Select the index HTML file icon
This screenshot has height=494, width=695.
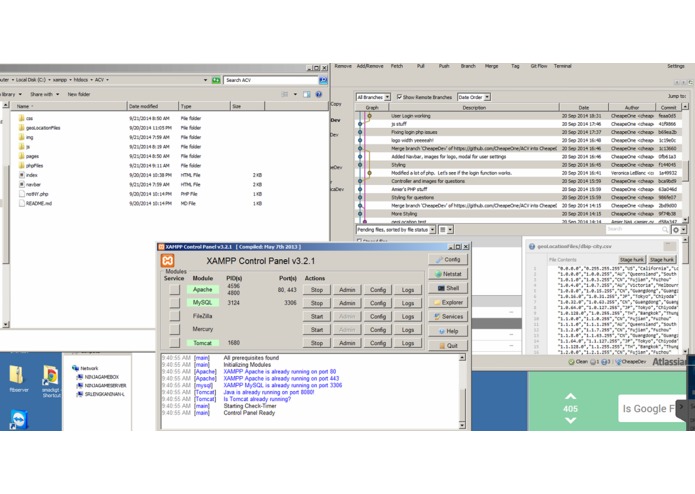21,175
